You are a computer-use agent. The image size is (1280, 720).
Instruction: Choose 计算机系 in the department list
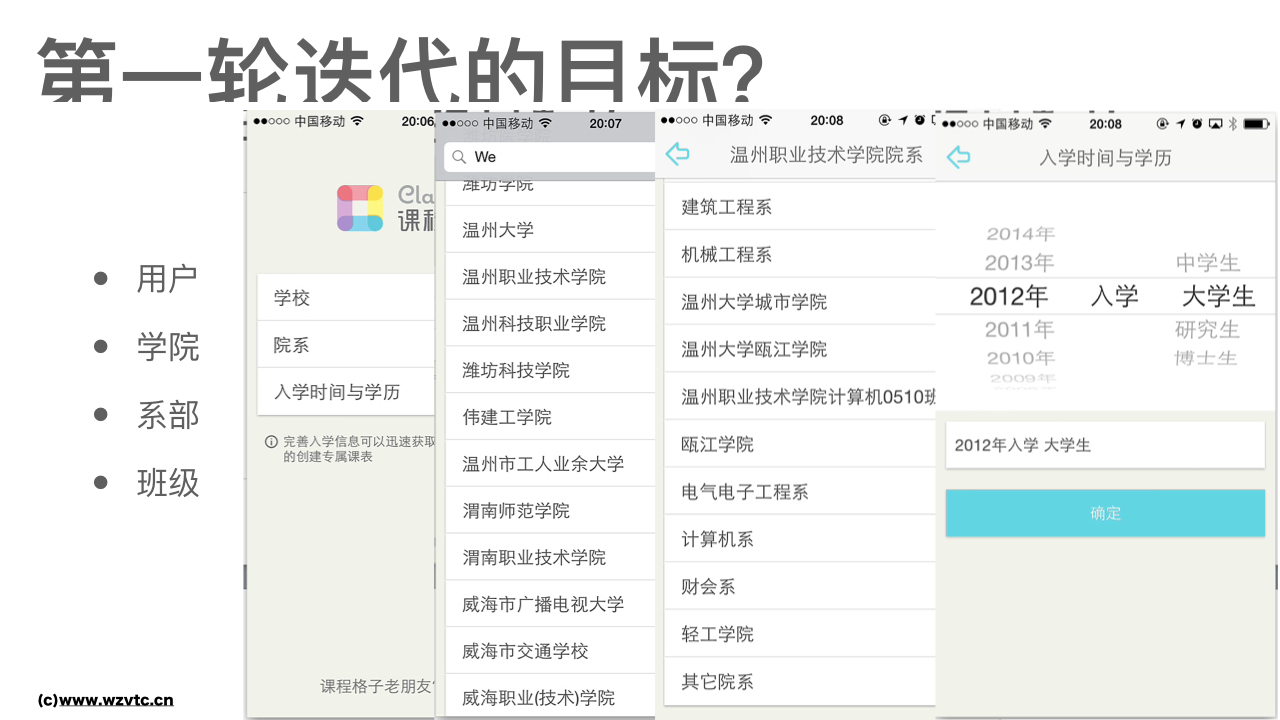(718, 539)
